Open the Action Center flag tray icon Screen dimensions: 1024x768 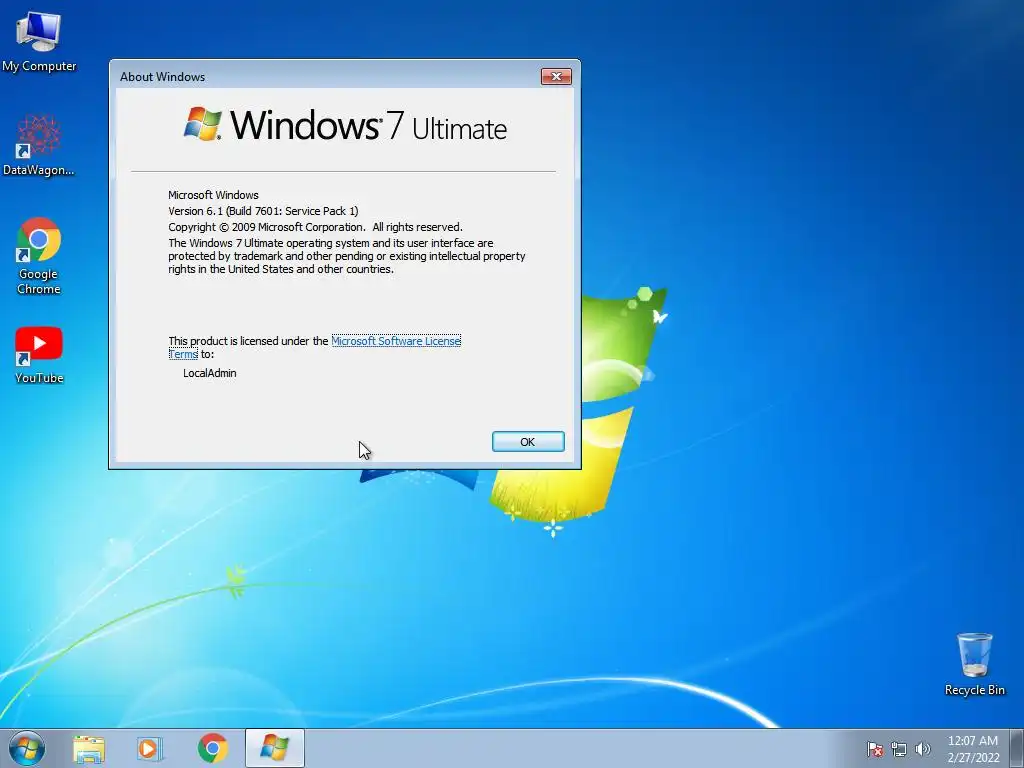coord(875,749)
